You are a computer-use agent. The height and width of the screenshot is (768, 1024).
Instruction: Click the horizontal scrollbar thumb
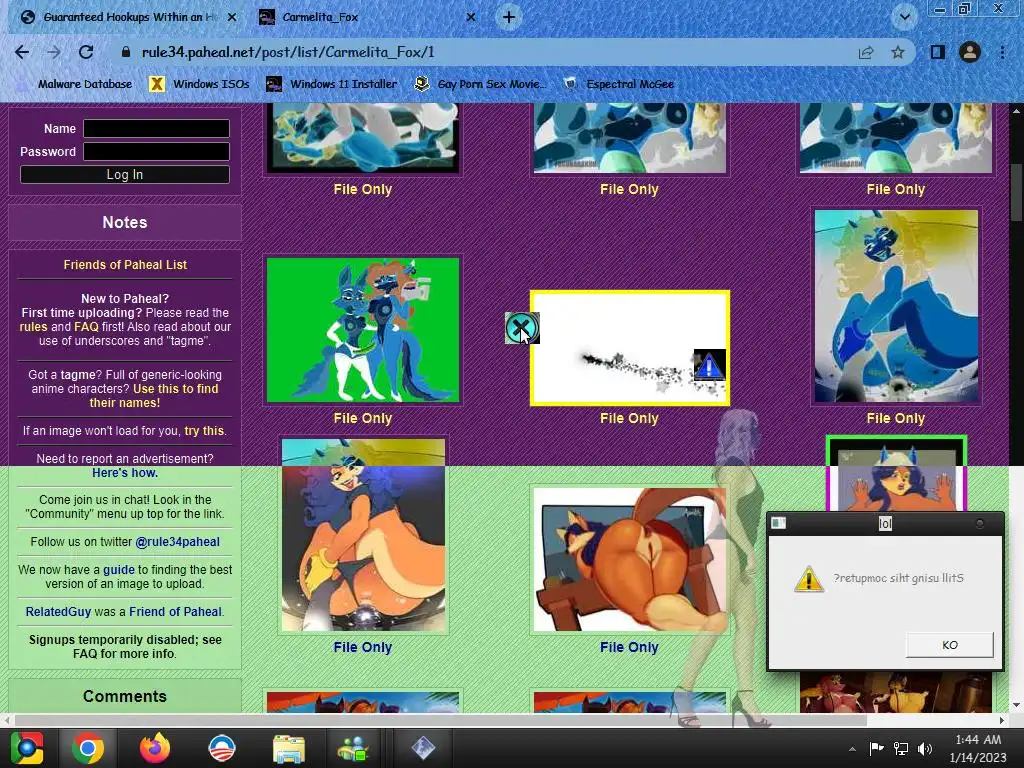441,720
